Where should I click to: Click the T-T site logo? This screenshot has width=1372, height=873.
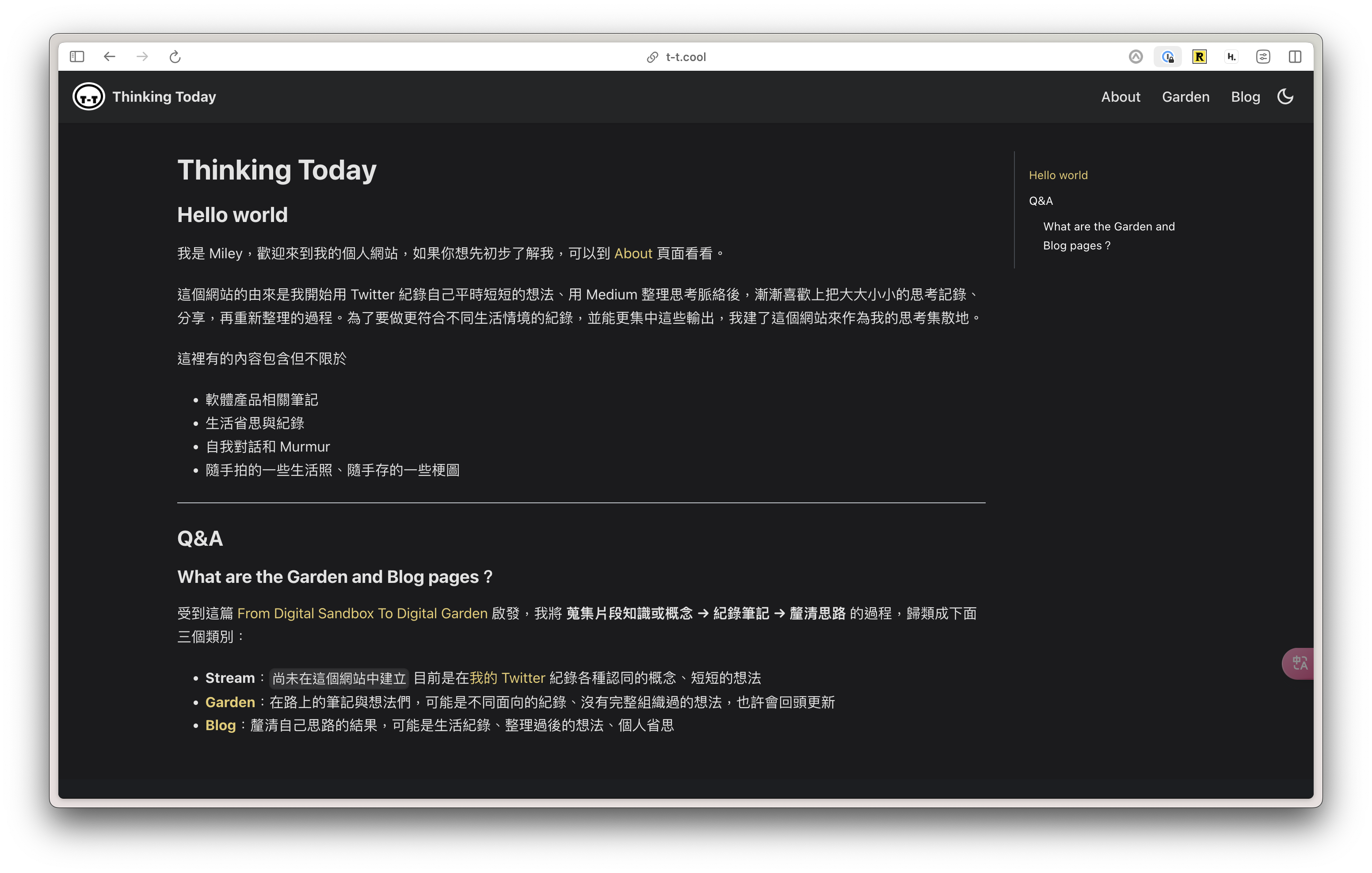[x=88, y=97]
